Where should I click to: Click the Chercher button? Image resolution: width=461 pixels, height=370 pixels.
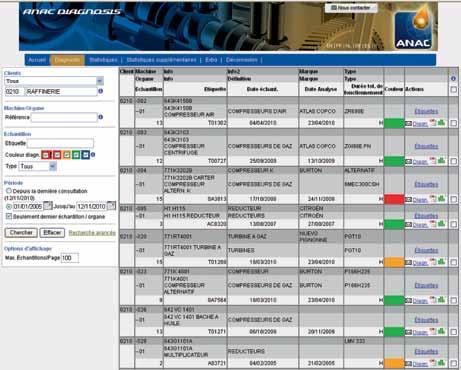coord(21,233)
